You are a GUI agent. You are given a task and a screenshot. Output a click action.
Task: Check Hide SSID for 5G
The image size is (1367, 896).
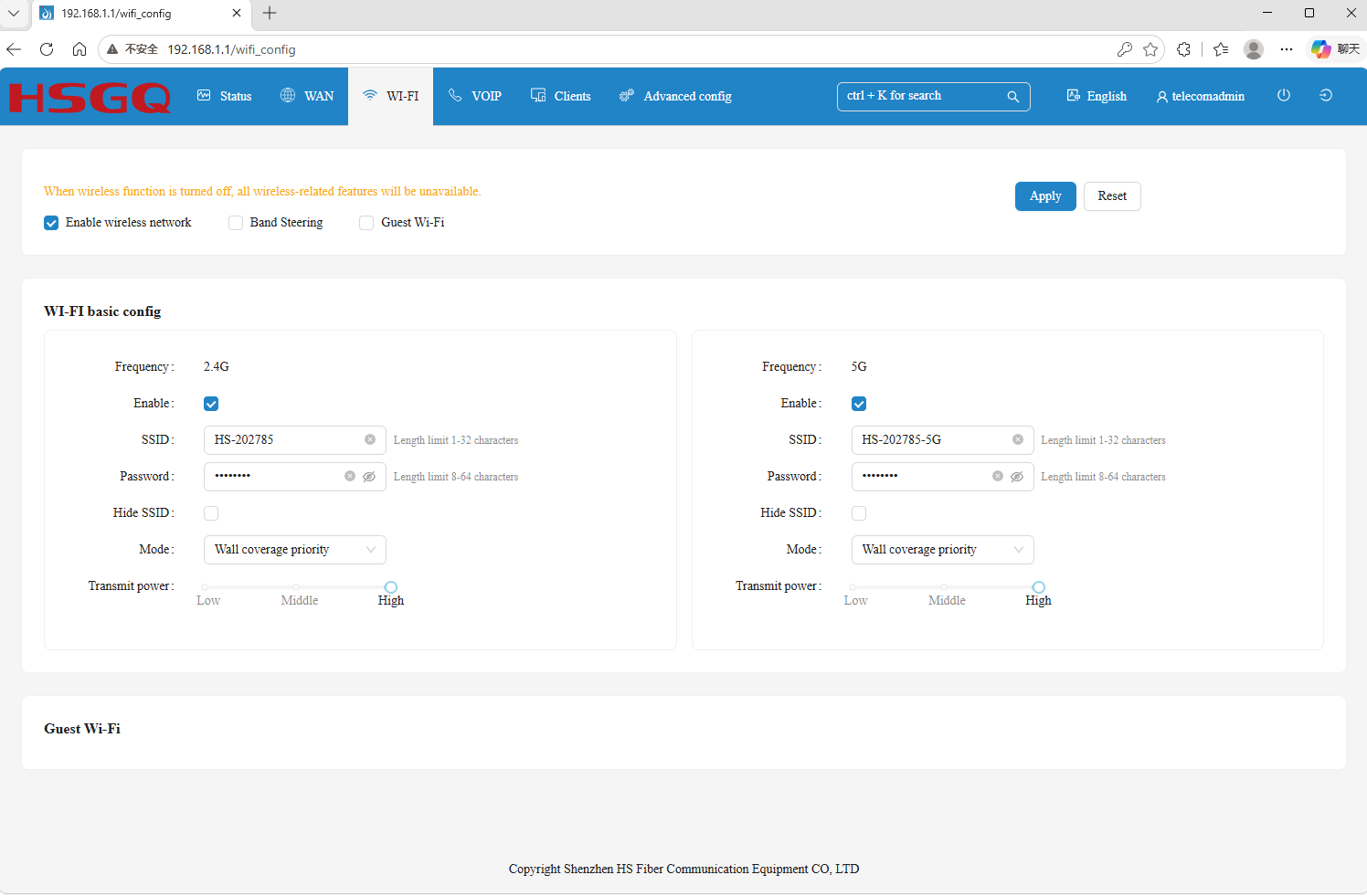coord(859,513)
